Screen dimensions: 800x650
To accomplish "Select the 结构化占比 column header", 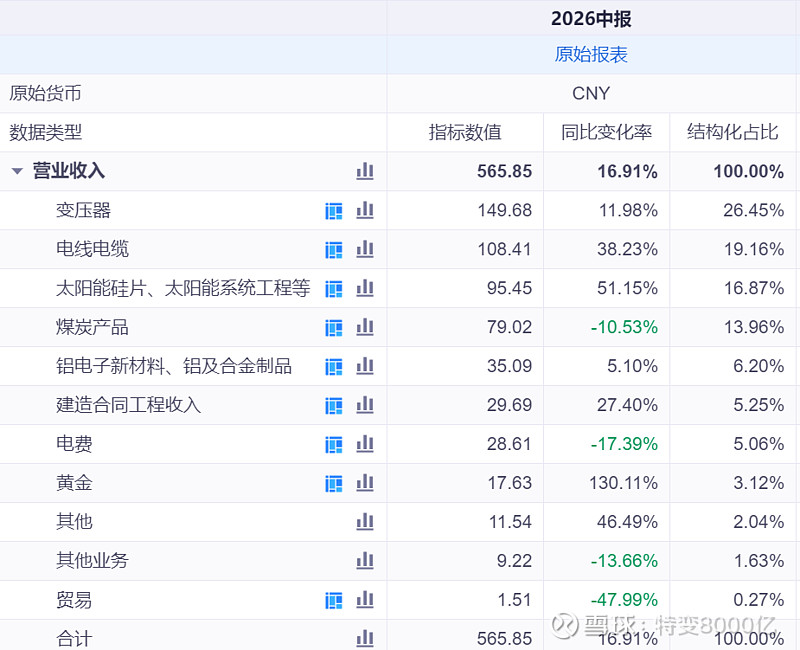I will point(732,132).
